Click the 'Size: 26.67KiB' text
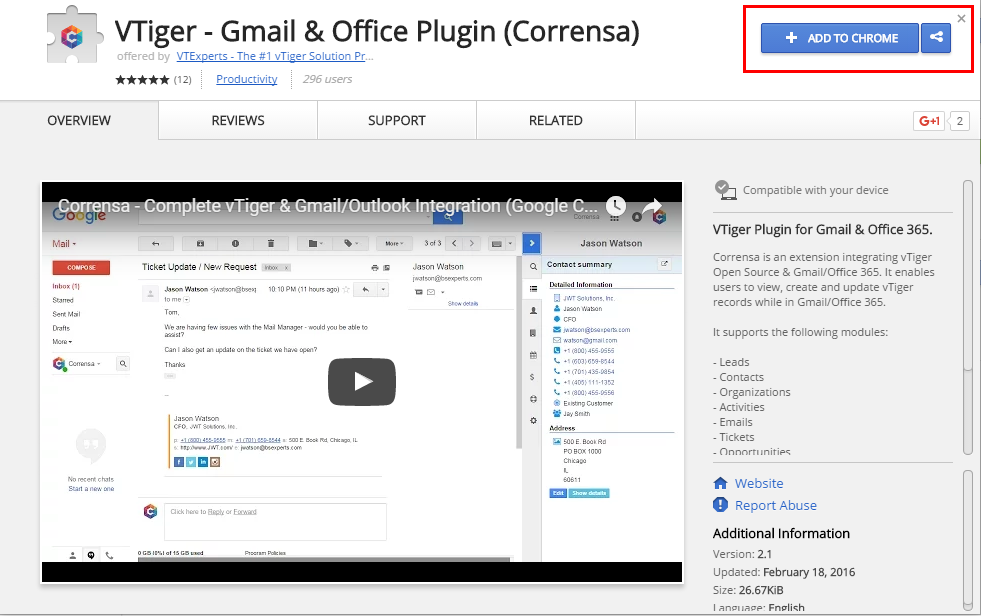The height and width of the screenshot is (616, 981). coord(748,590)
